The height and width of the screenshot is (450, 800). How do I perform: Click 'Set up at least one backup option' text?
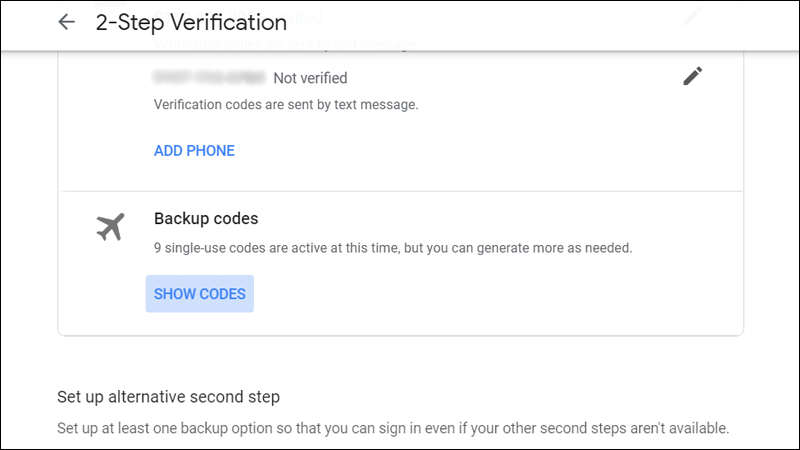point(393,428)
